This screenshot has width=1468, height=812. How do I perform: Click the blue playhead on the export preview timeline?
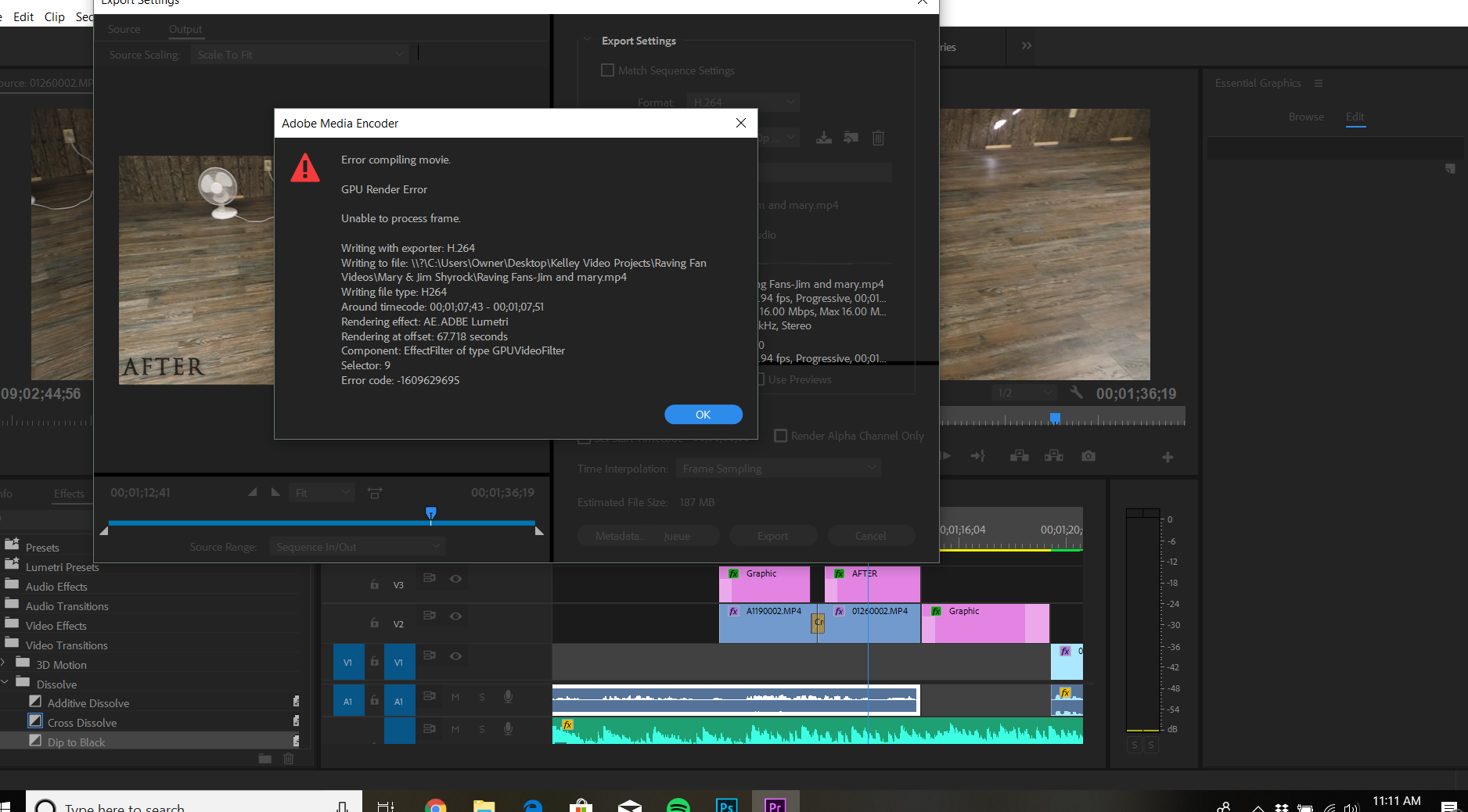tap(430, 513)
